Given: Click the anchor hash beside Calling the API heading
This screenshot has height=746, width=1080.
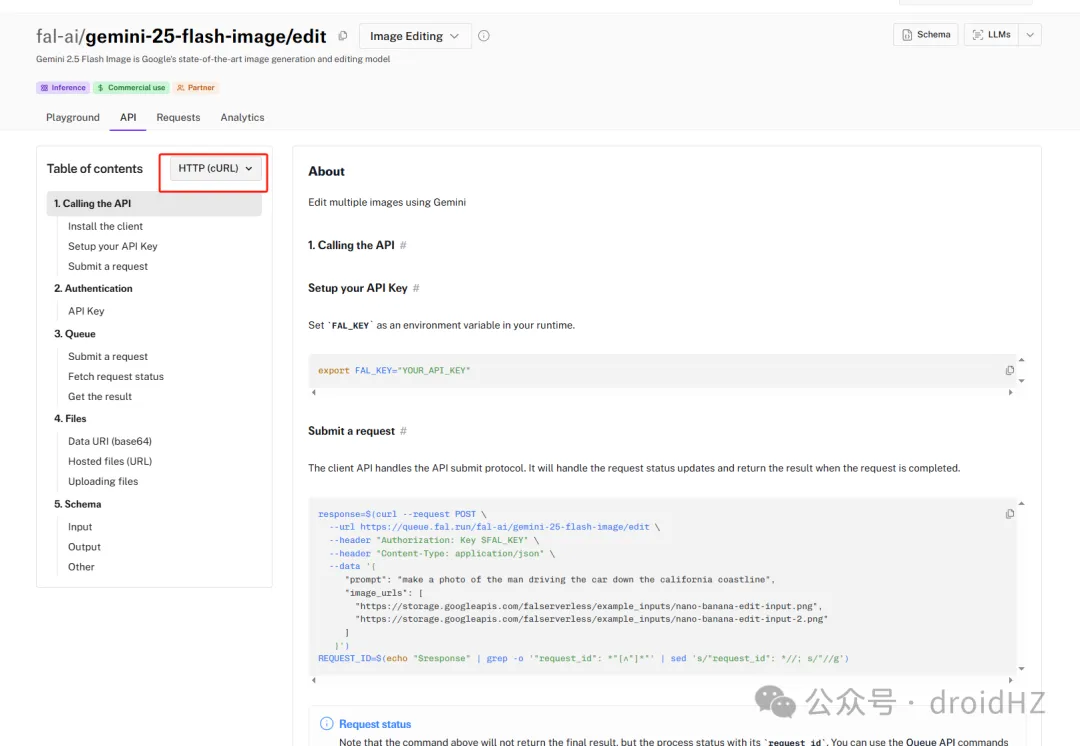Looking at the screenshot, I should [x=403, y=245].
